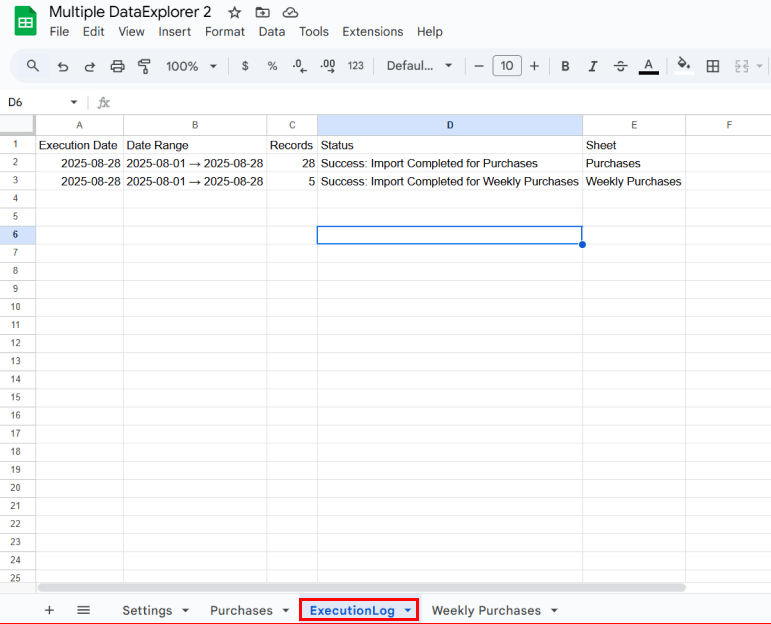Screen dimensions: 771x624
Task: Increase decimal places
Action: (328, 66)
